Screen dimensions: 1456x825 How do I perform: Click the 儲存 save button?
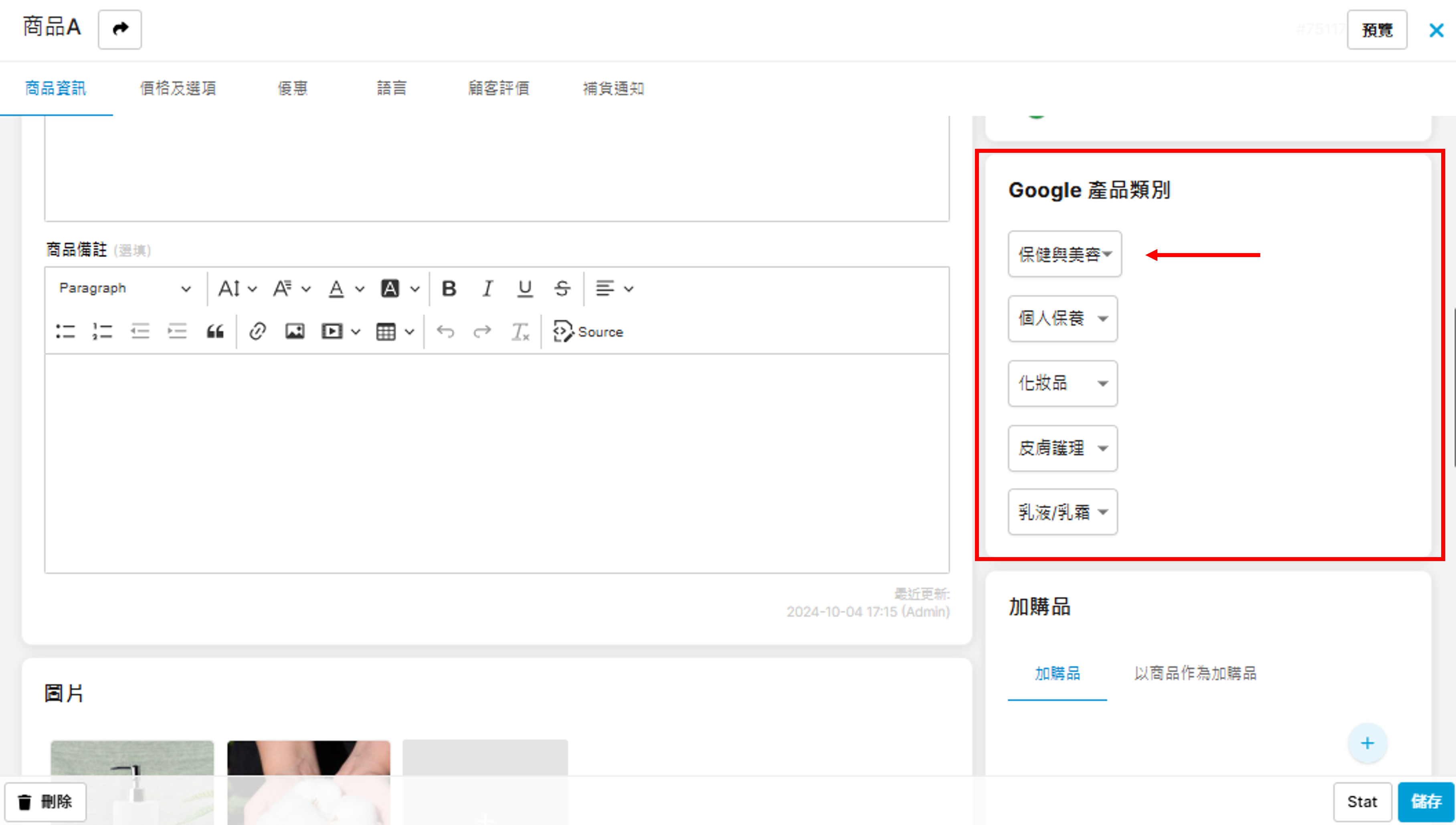[1426, 801]
